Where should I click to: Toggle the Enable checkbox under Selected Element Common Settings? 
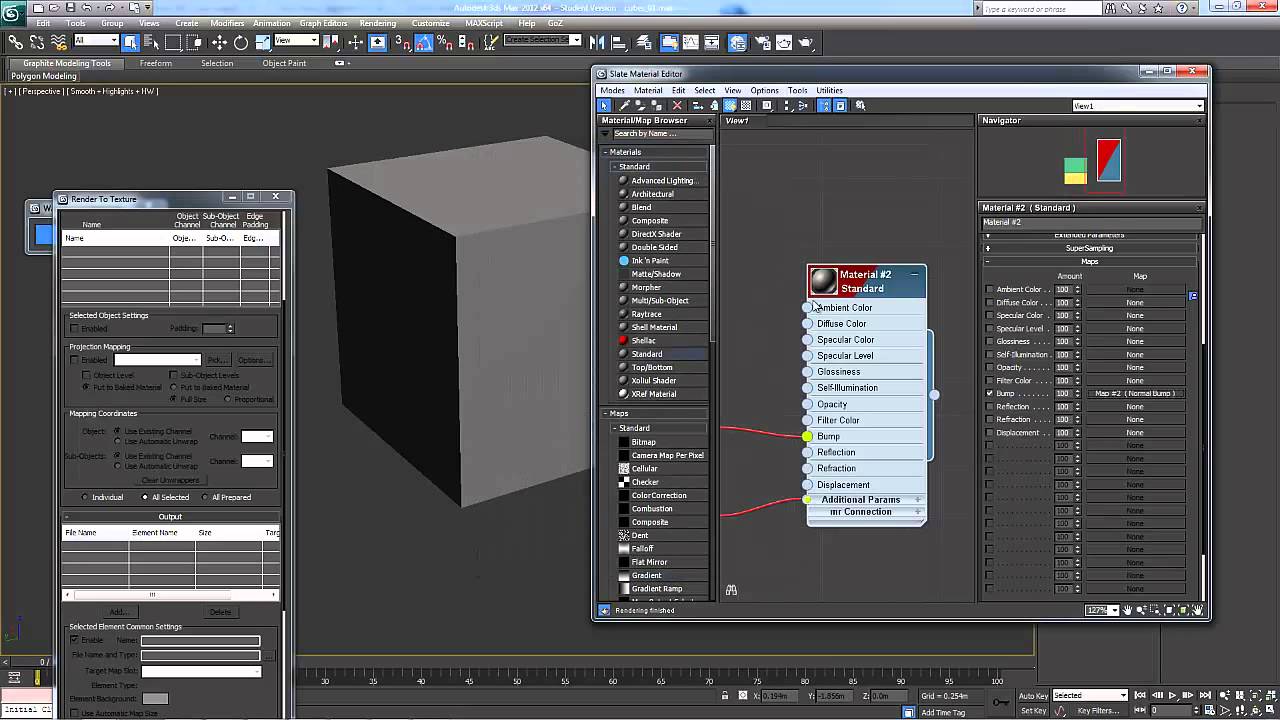coord(74,640)
